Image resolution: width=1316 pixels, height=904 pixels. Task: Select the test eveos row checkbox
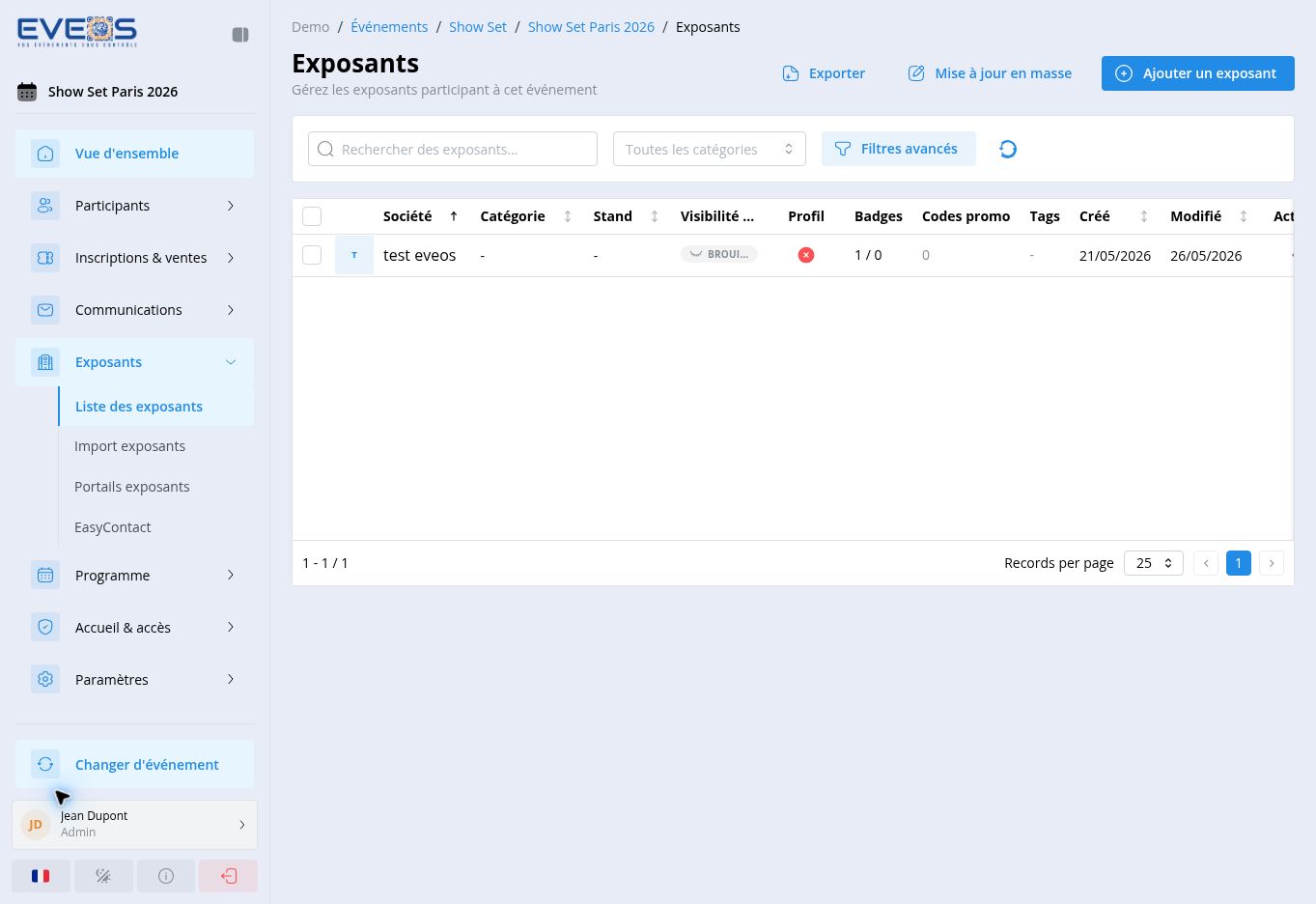click(312, 255)
